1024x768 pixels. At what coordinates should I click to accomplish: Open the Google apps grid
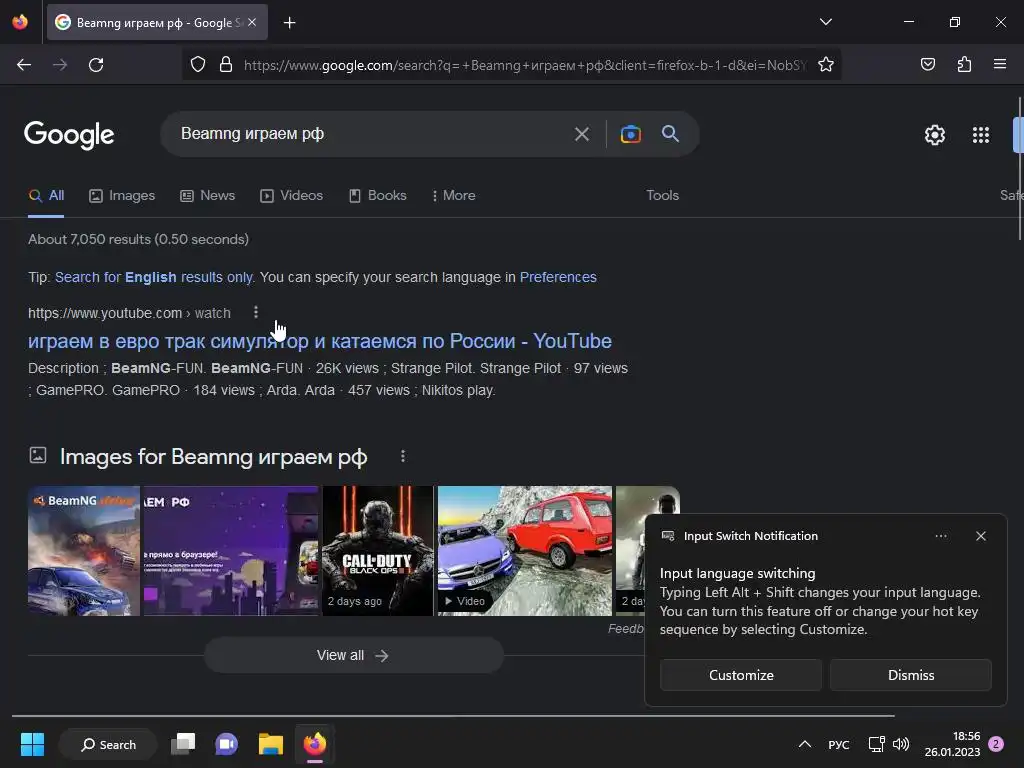click(x=980, y=135)
